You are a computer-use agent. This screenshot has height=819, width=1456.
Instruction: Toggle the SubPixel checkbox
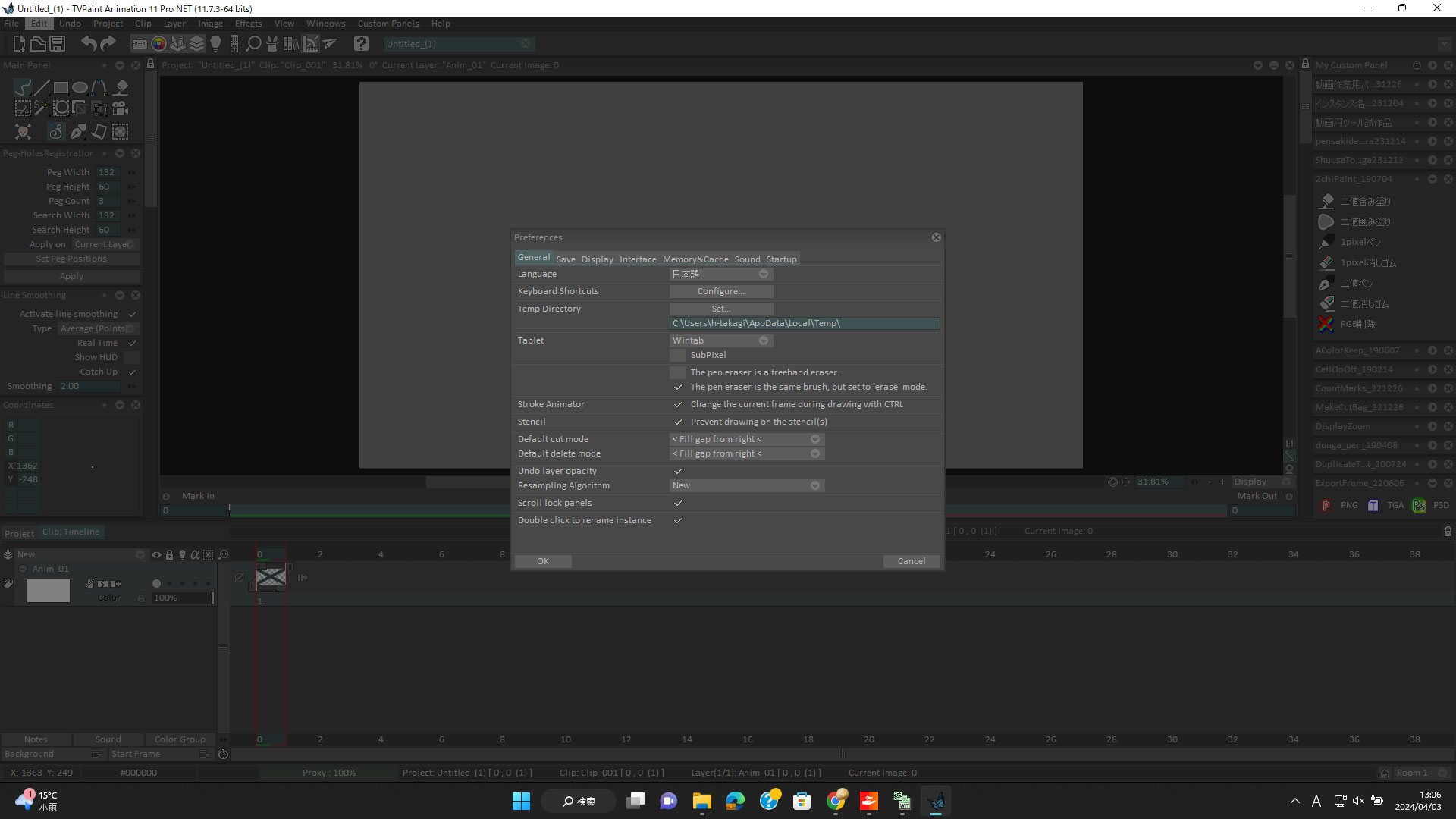coord(678,355)
